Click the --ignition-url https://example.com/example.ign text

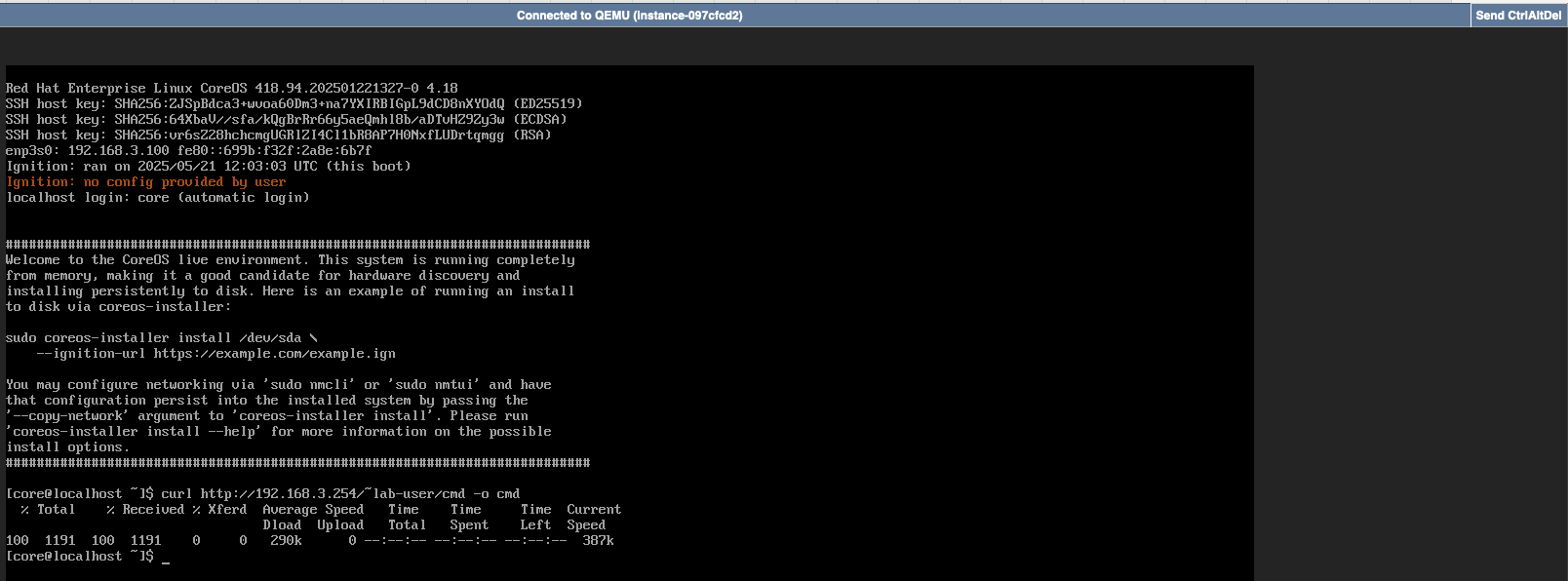(216, 354)
